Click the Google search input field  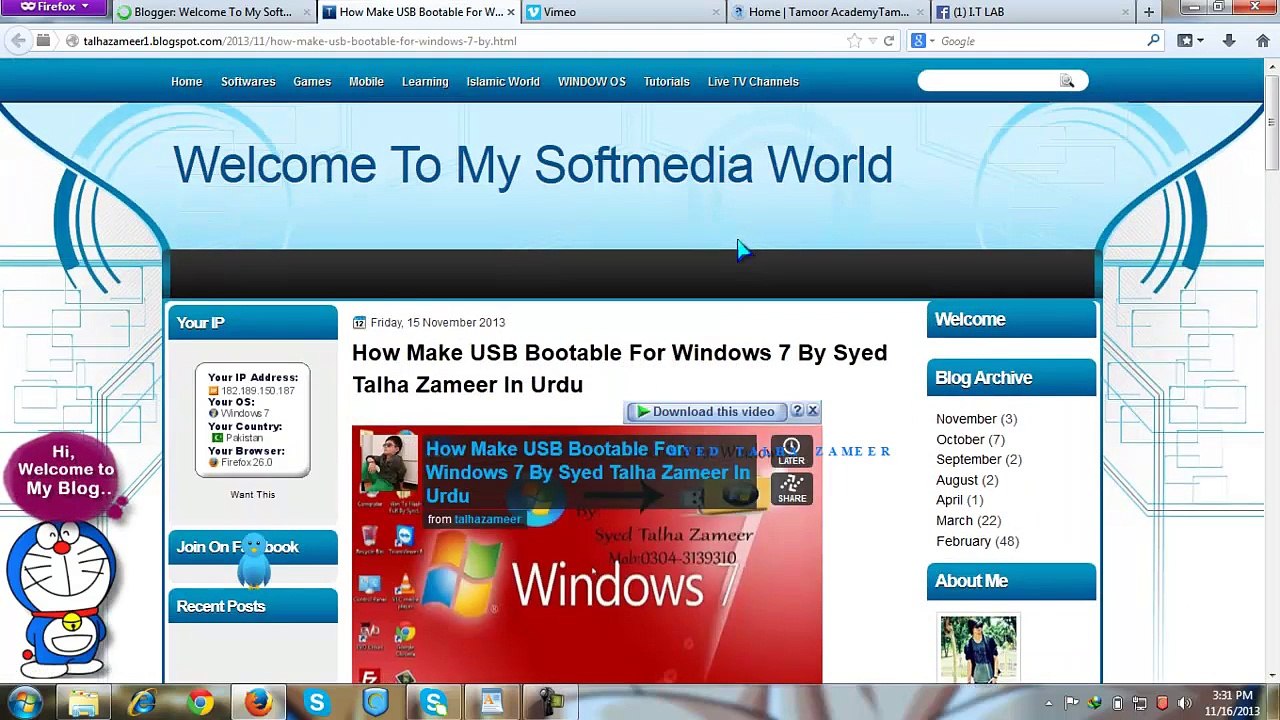(x=1040, y=41)
